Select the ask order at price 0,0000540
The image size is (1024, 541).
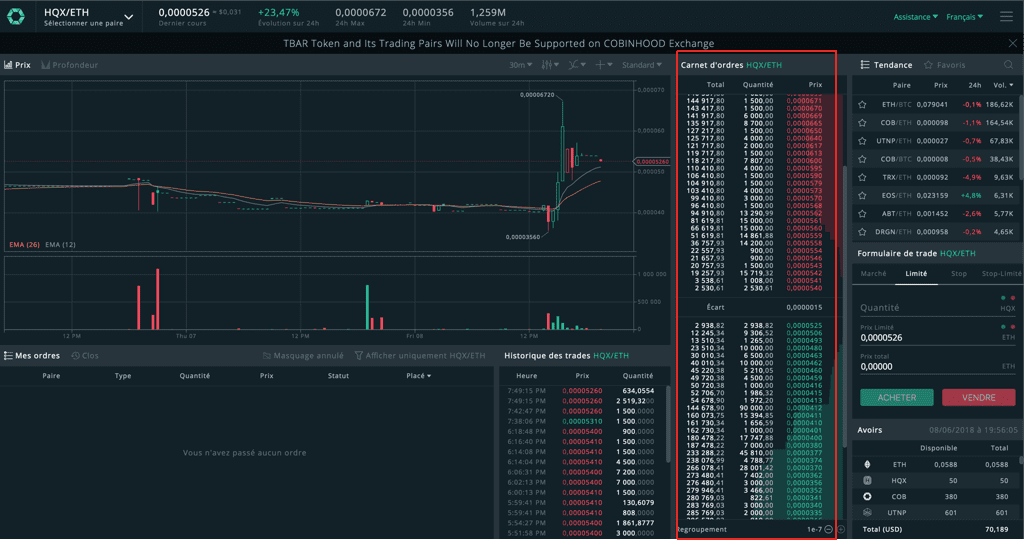point(754,288)
